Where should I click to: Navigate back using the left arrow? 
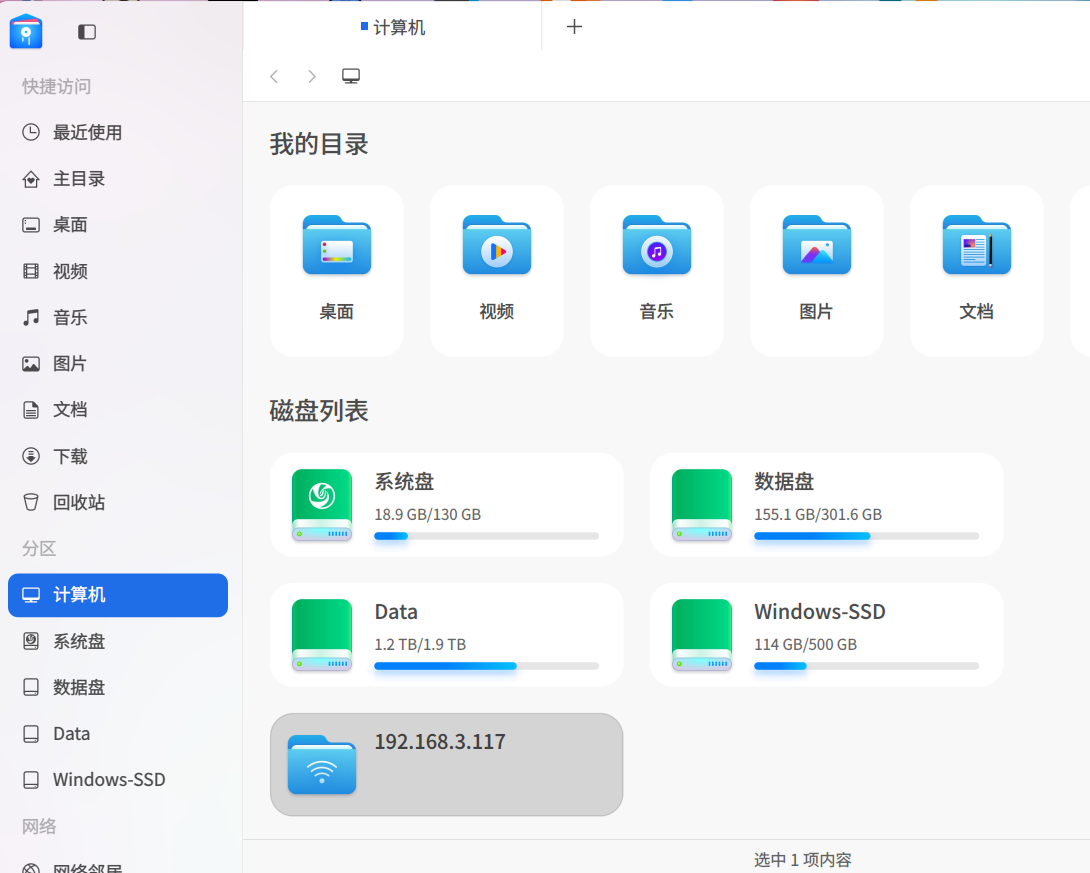coord(274,75)
